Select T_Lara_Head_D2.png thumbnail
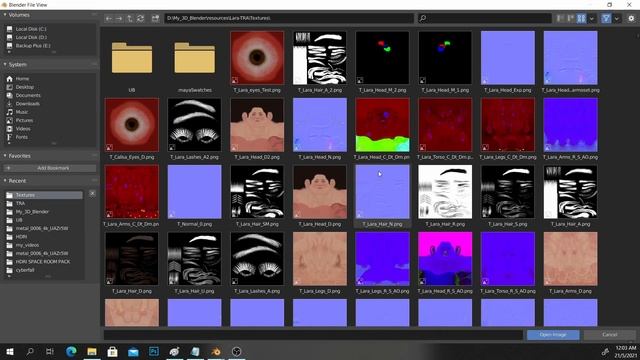This screenshot has height=360, width=640. (x=257, y=125)
